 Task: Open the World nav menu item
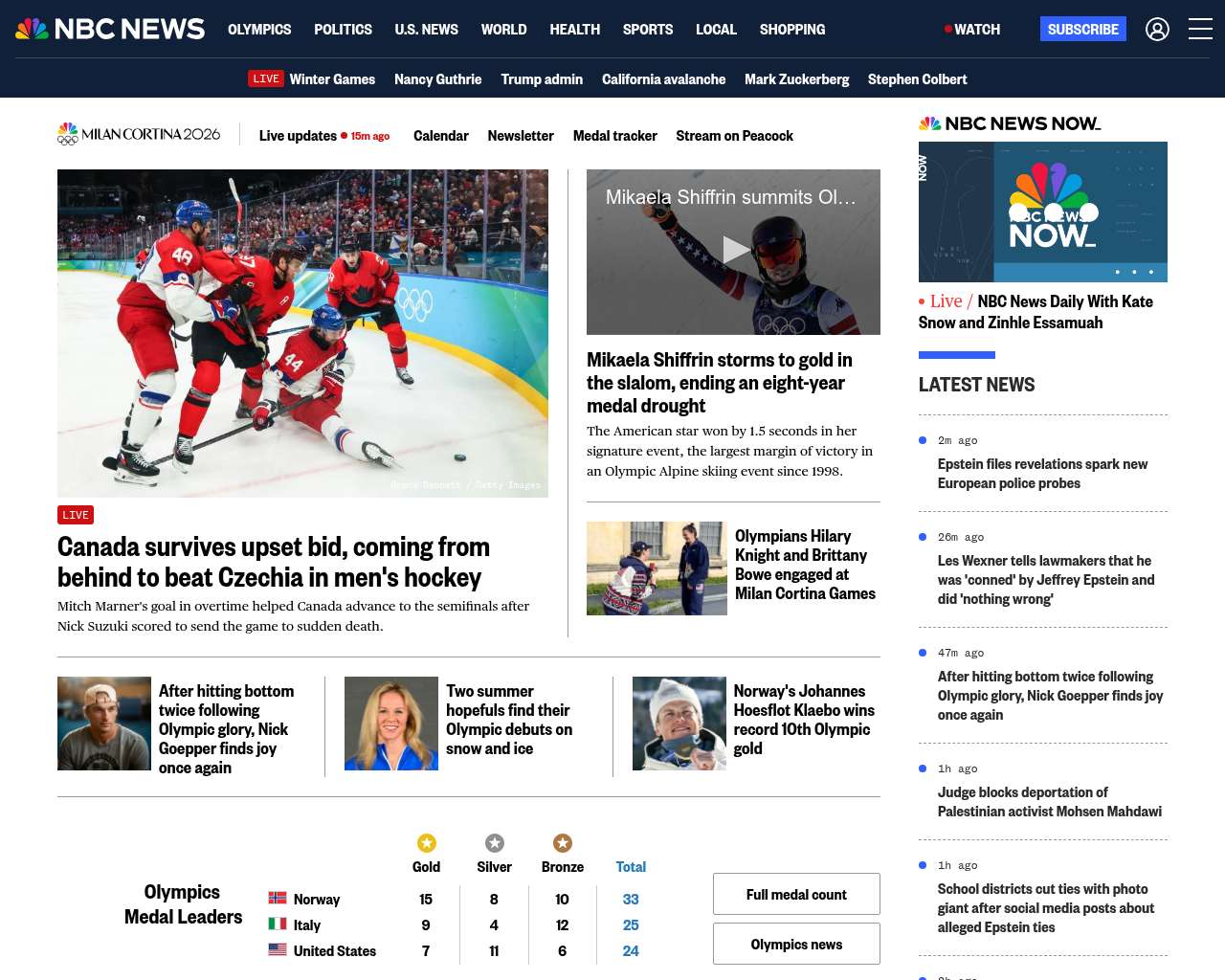pyautogui.click(x=504, y=30)
